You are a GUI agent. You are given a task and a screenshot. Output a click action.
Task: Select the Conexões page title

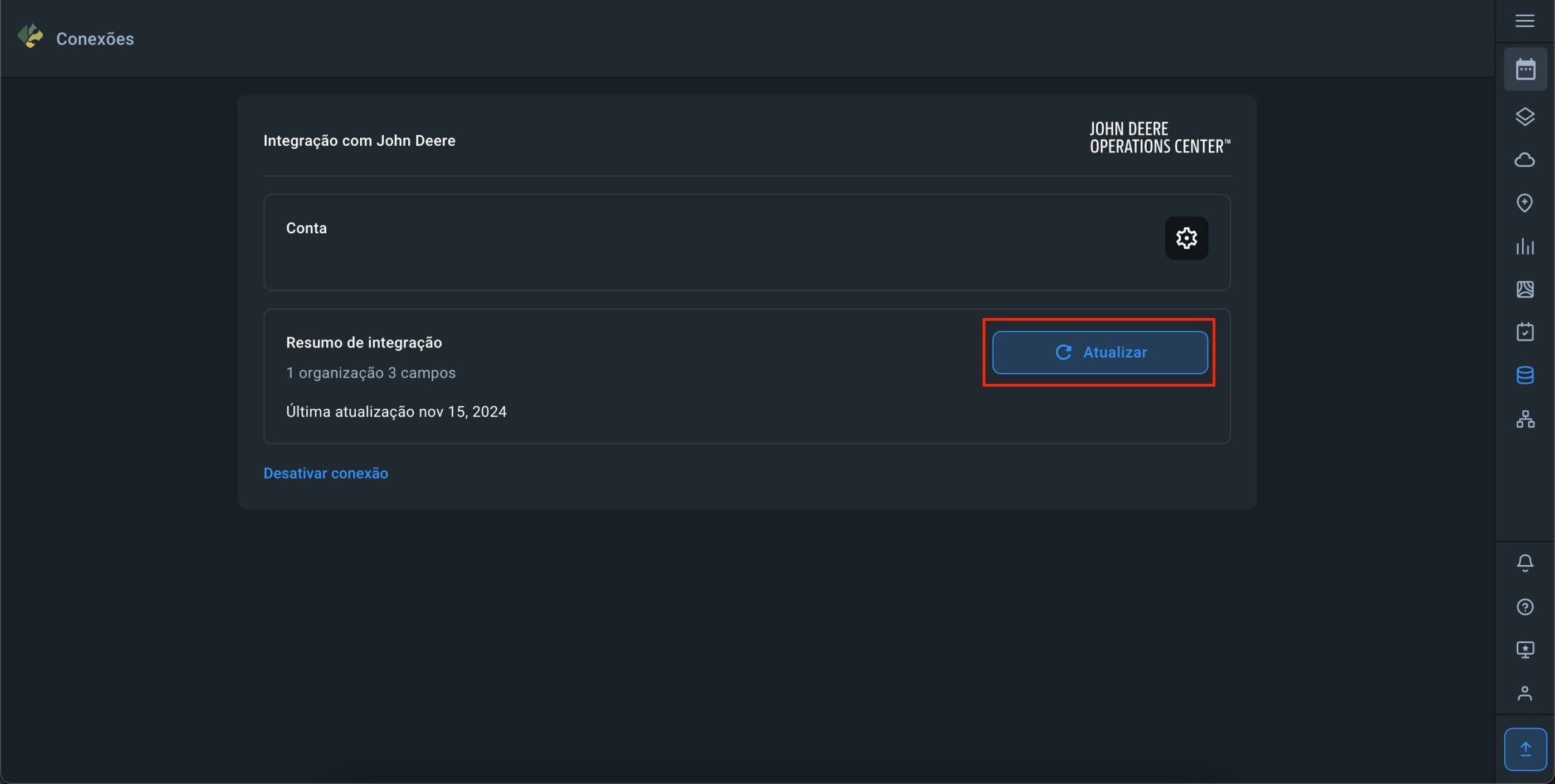[x=95, y=39]
